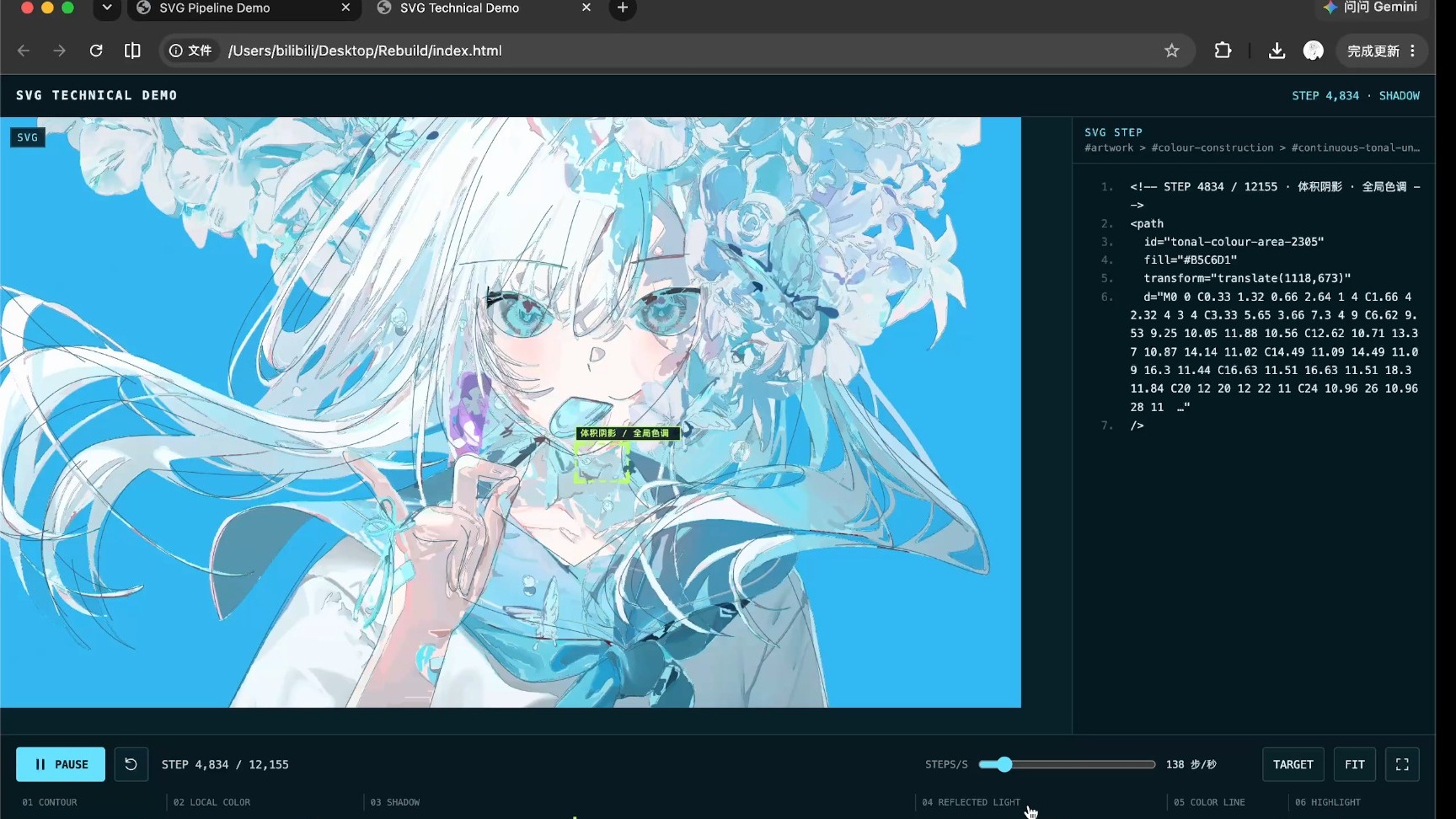Click the browser back arrow
The image size is (1456, 819).
pyautogui.click(x=24, y=51)
